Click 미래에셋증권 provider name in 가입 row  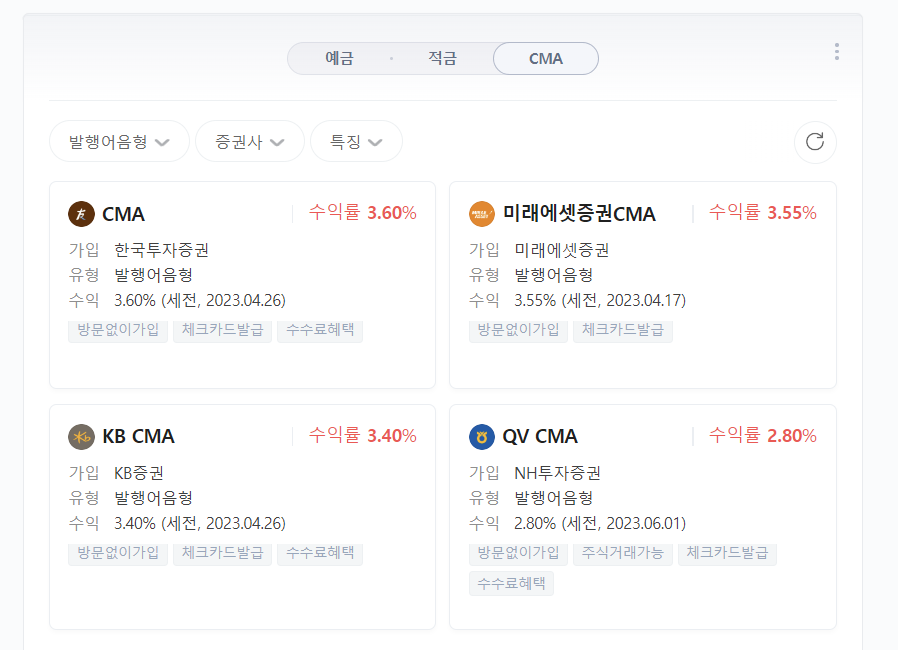point(561,250)
